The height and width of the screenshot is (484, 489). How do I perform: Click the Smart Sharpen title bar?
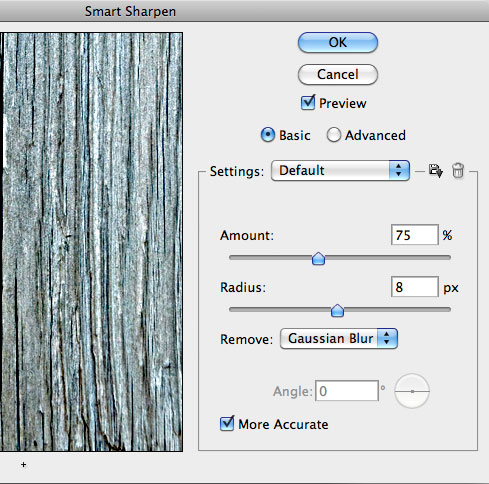(x=244, y=11)
